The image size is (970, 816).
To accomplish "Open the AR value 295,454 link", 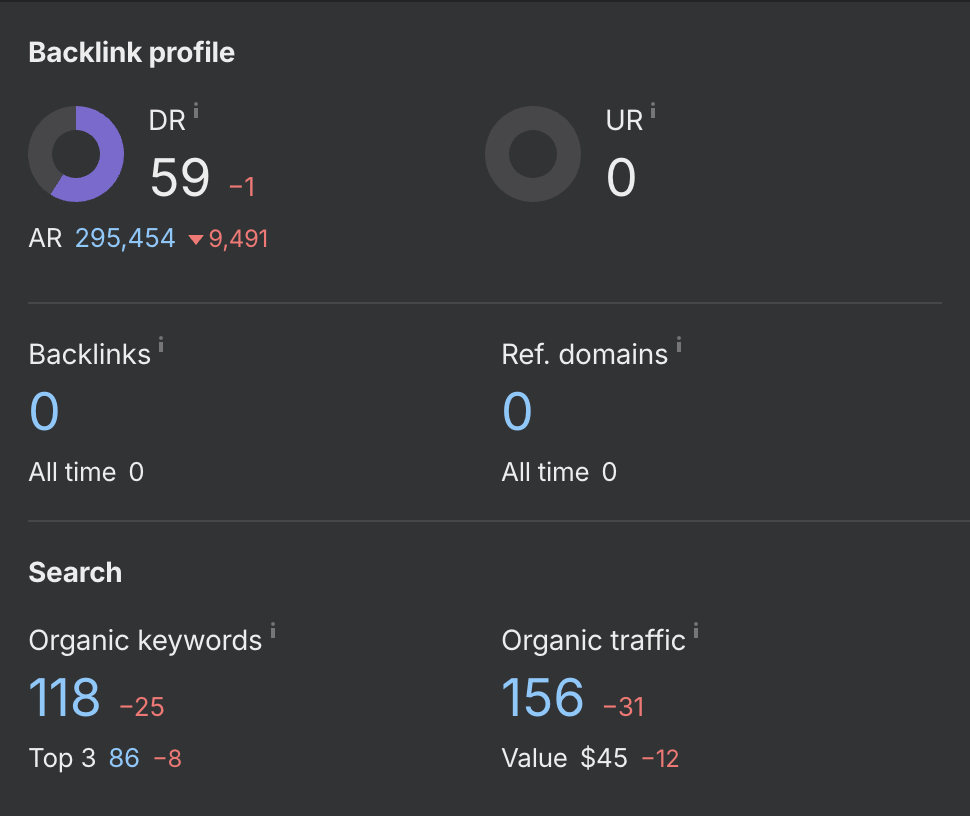I will [126, 238].
